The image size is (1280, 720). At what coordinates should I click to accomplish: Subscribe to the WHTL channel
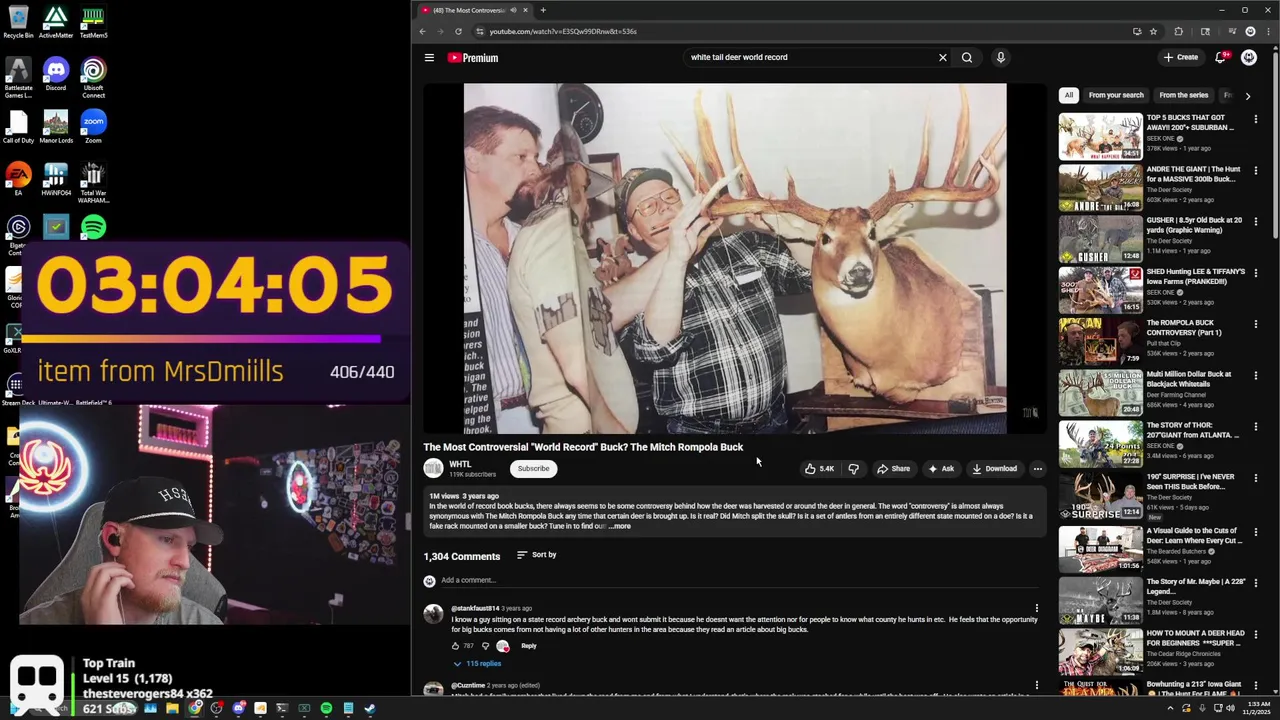click(533, 469)
